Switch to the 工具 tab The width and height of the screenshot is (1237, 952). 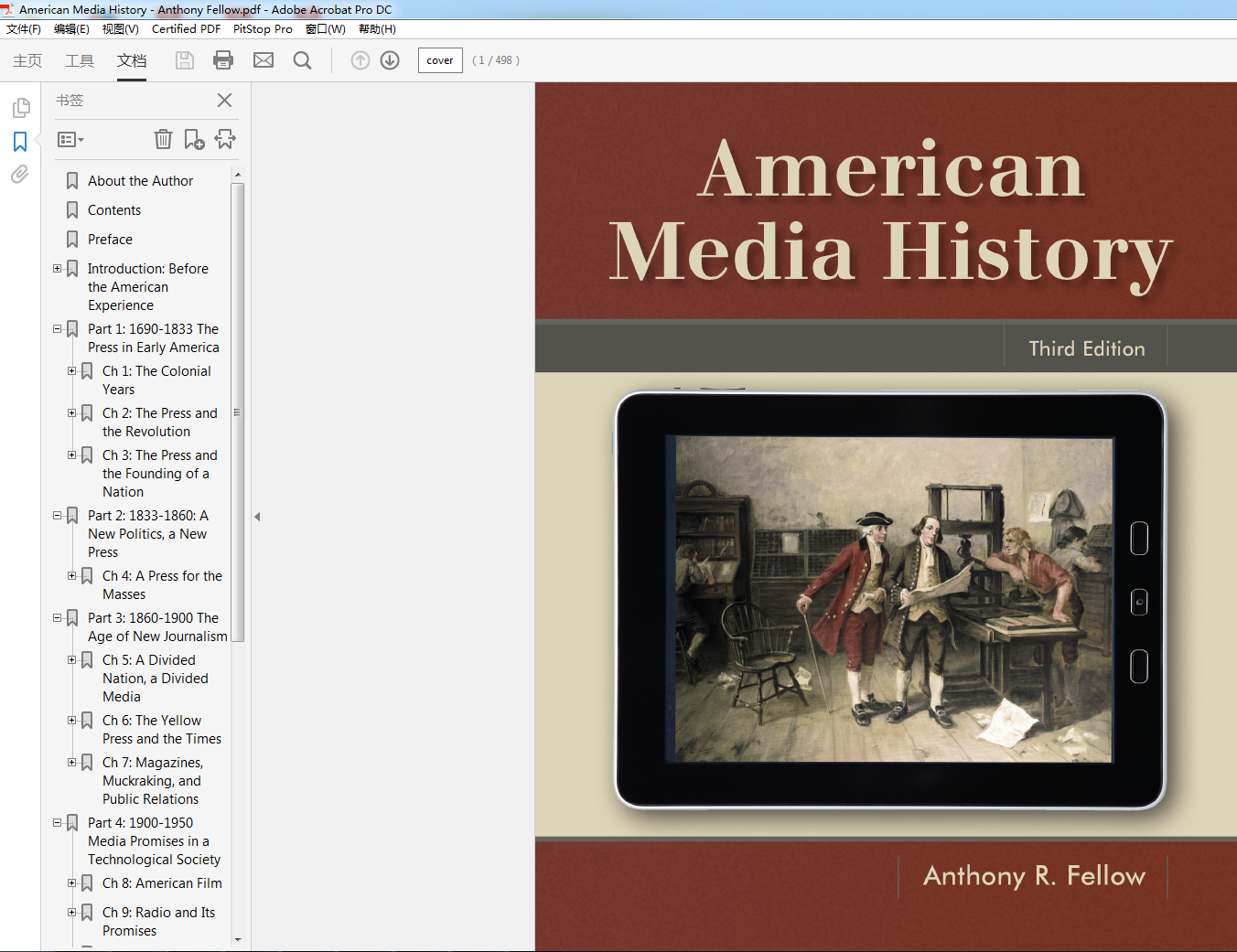pyautogui.click(x=80, y=60)
